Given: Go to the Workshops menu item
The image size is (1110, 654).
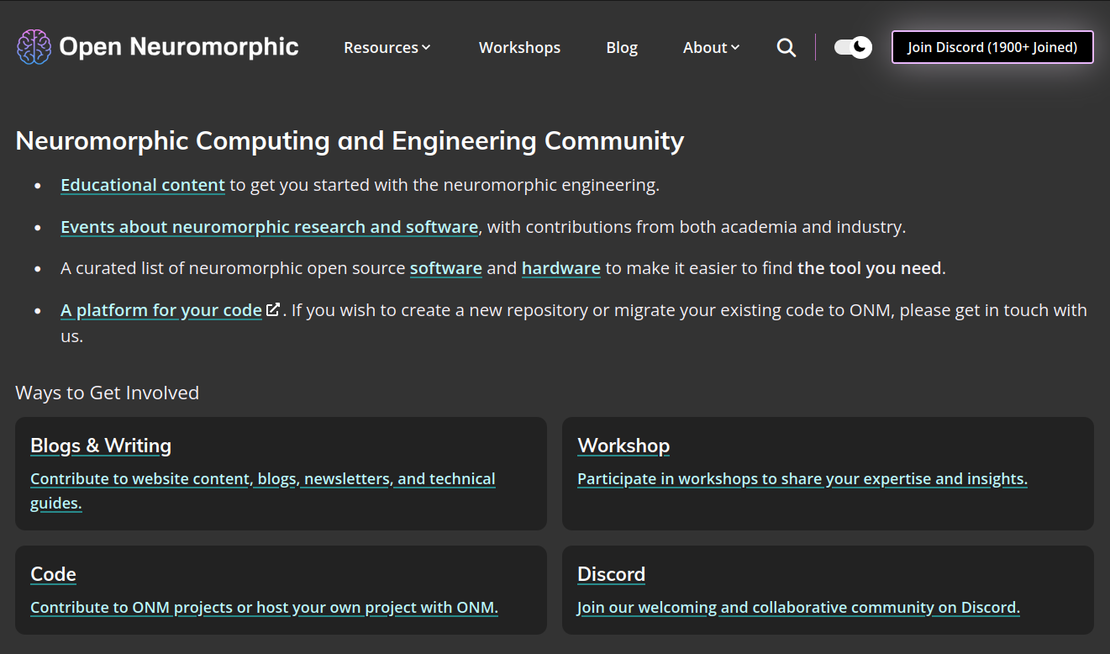Looking at the screenshot, I should (519, 47).
